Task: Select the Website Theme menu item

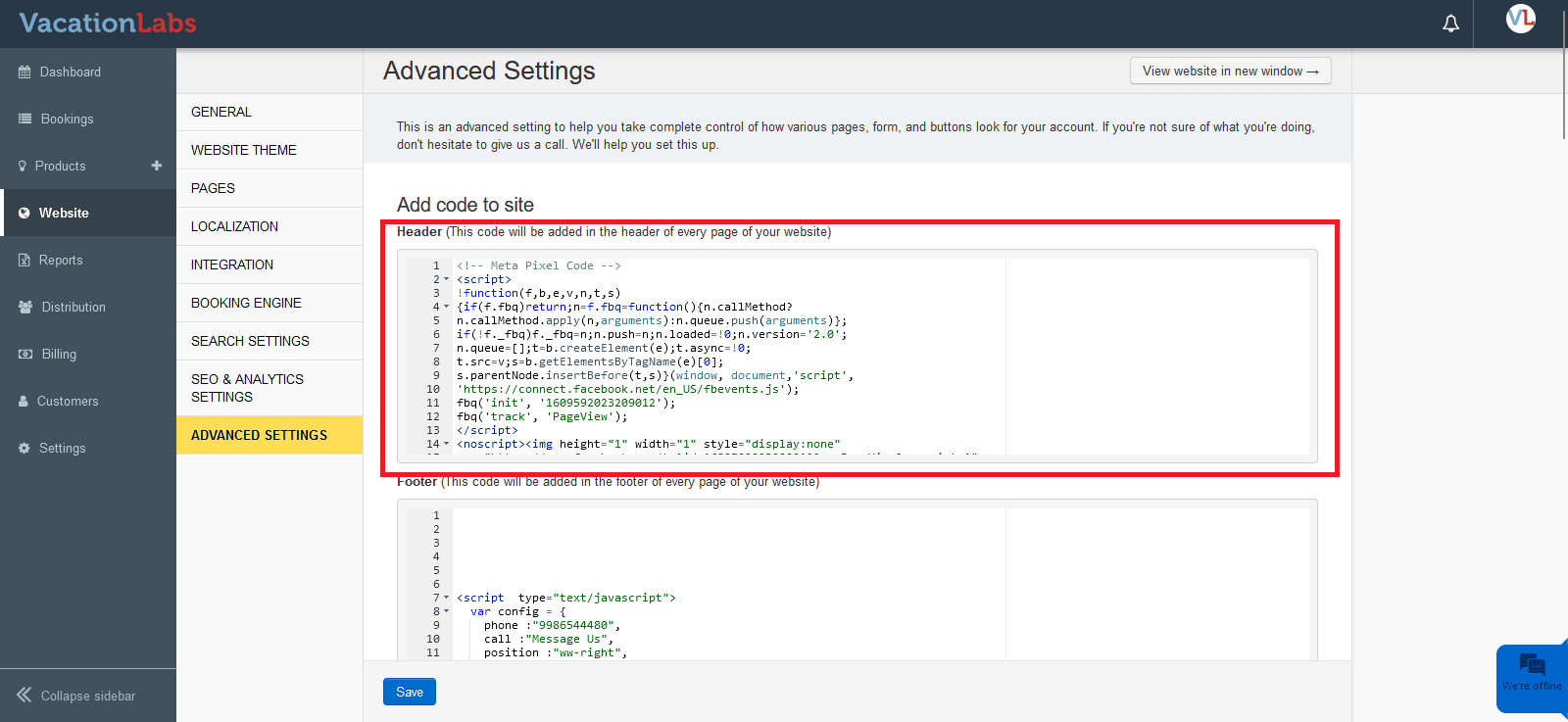Action: pyautogui.click(x=244, y=150)
